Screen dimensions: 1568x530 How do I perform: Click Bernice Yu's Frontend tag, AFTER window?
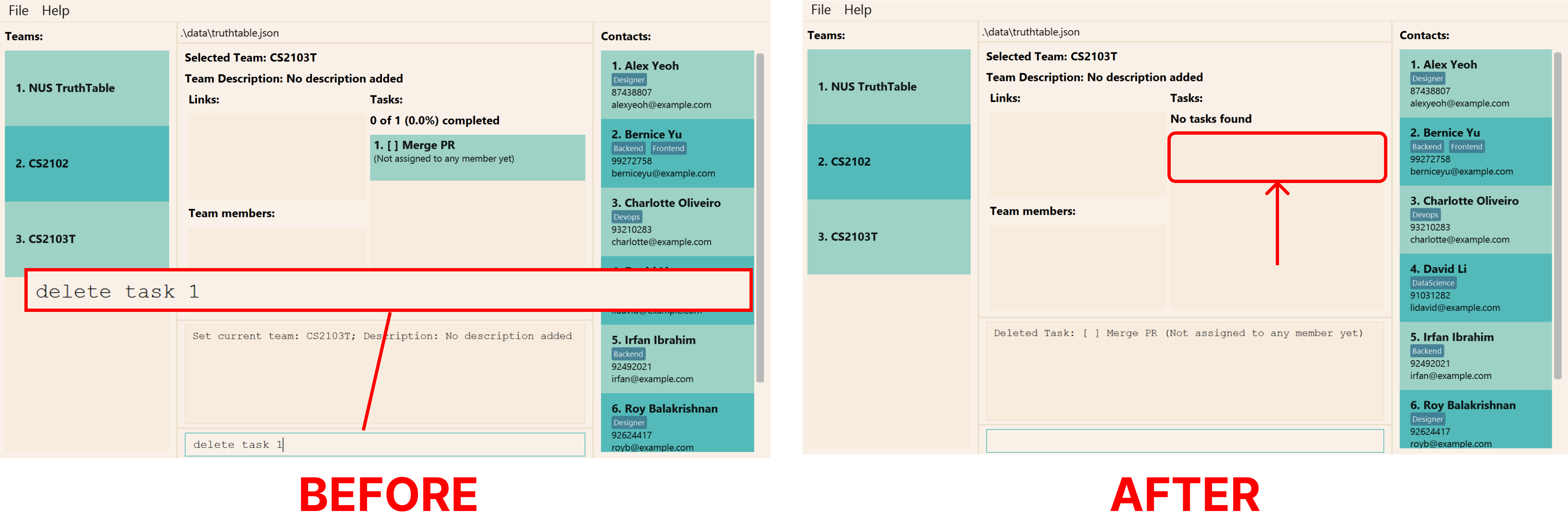click(1466, 147)
